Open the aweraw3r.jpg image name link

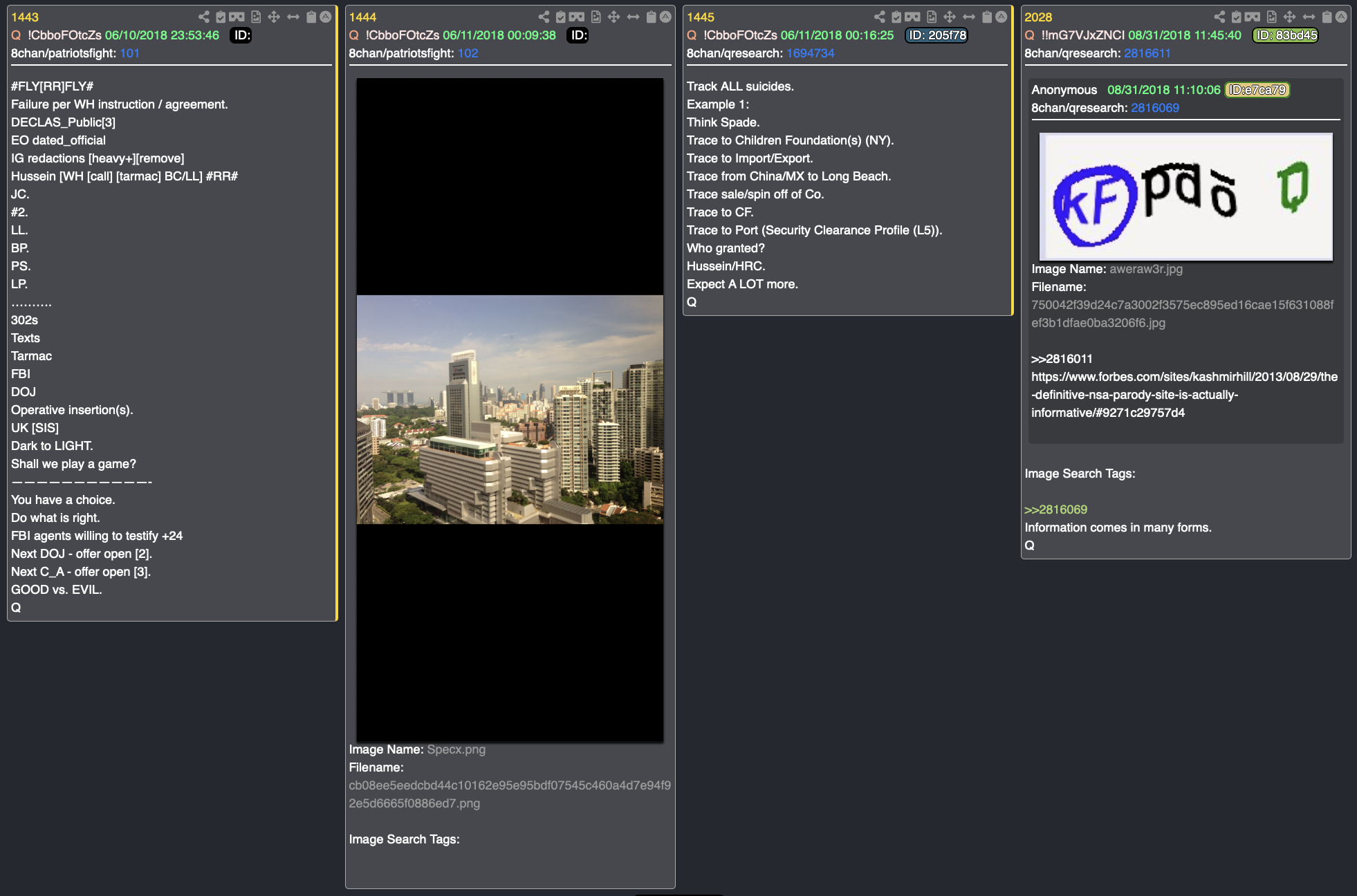pyautogui.click(x=1145, y=269)
